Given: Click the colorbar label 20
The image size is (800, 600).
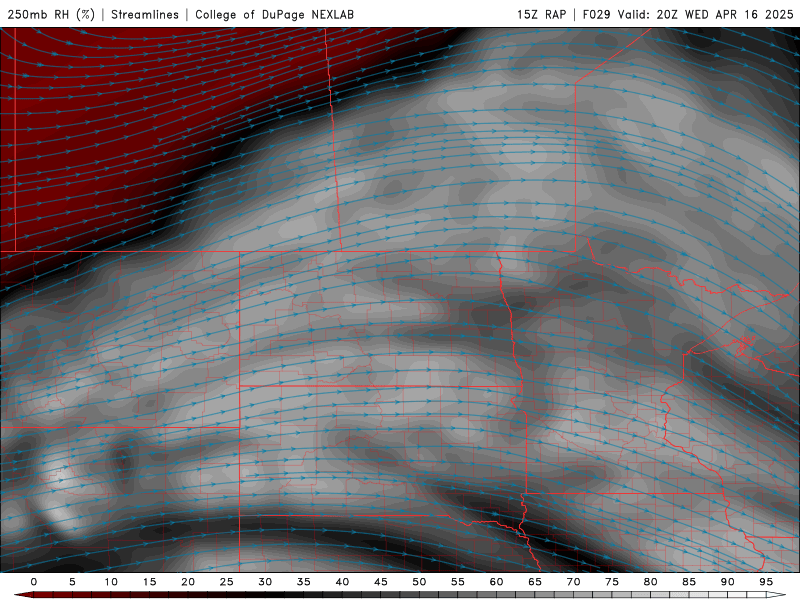Looking at the screenshot, I should pyautogui.click(x=188, y=582).
